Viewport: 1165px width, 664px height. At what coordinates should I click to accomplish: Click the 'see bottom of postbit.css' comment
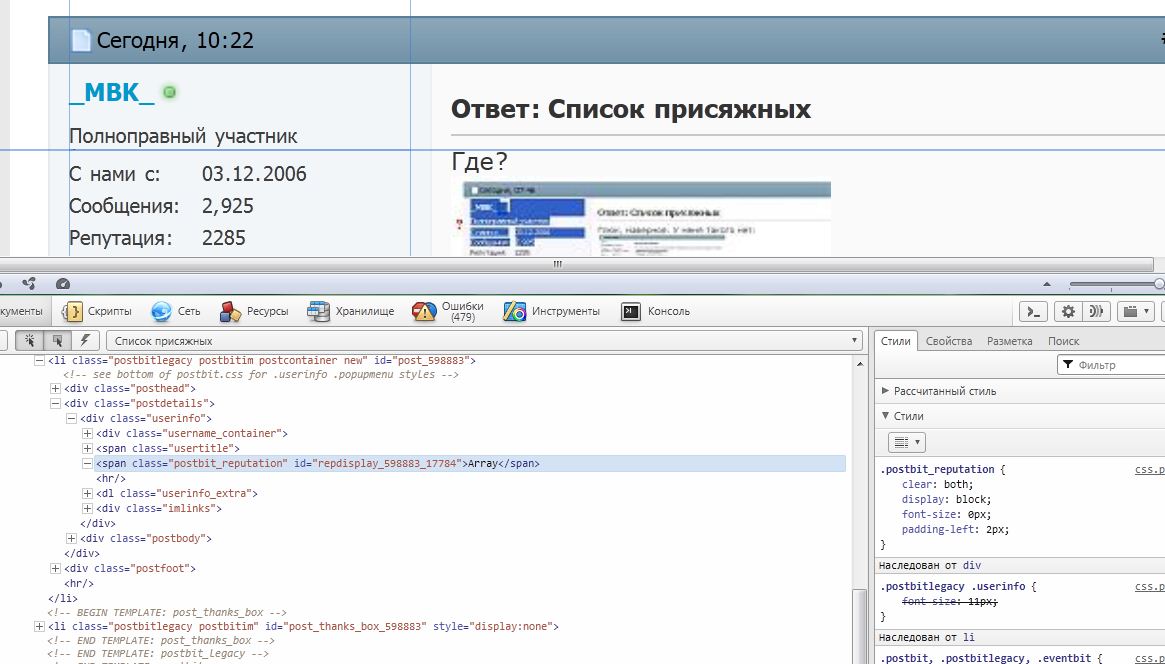(x=261, y=374)
